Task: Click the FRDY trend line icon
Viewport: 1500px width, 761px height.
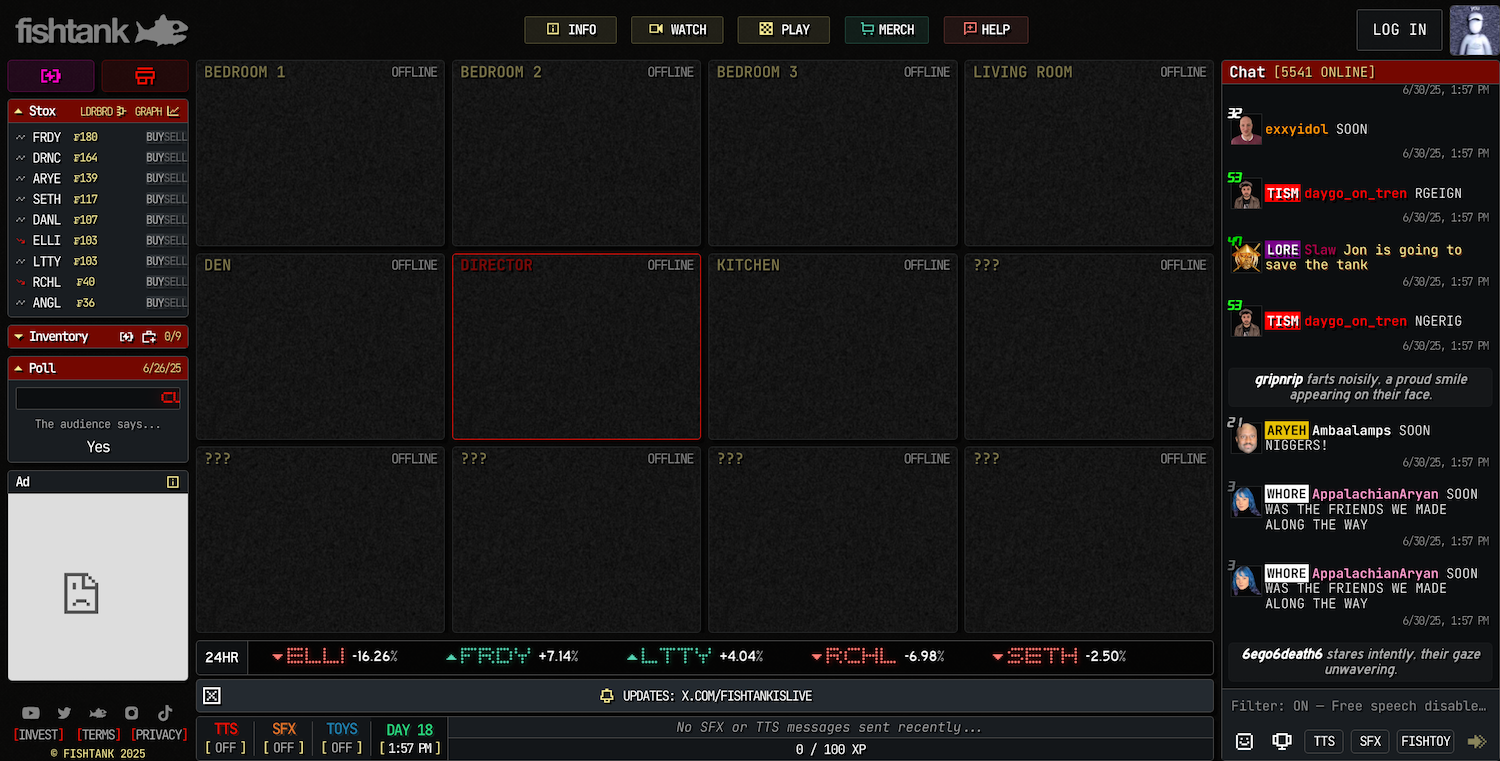Action: point(20,137)
